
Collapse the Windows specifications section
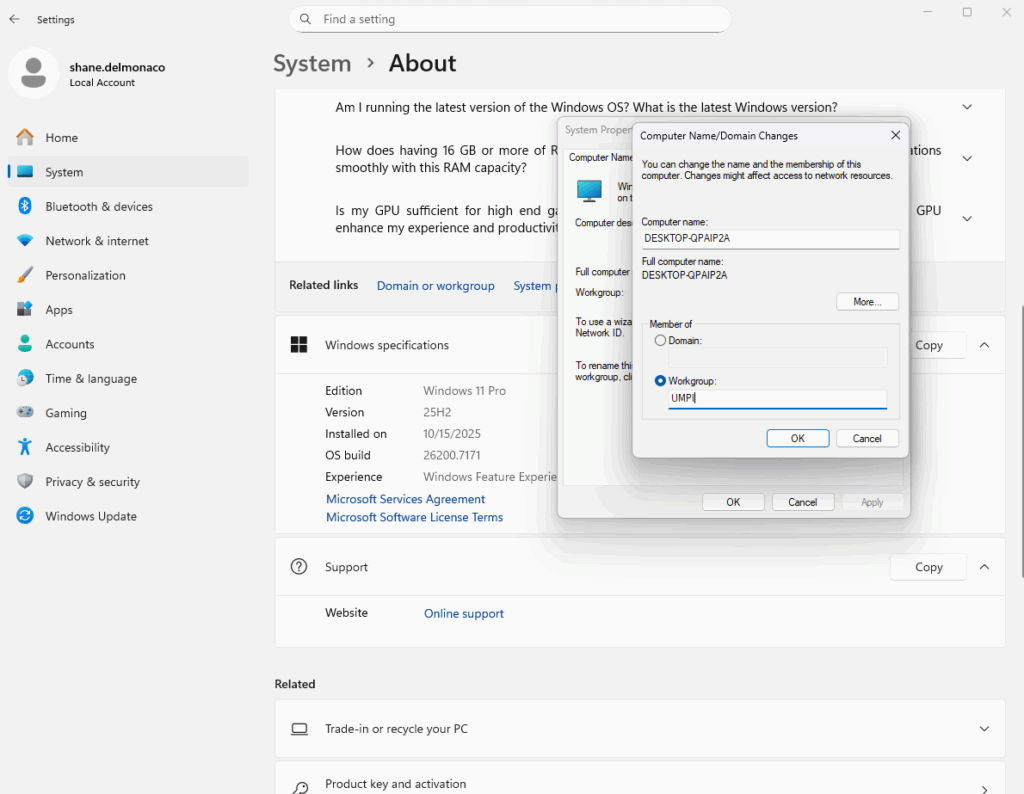[984, 345]
